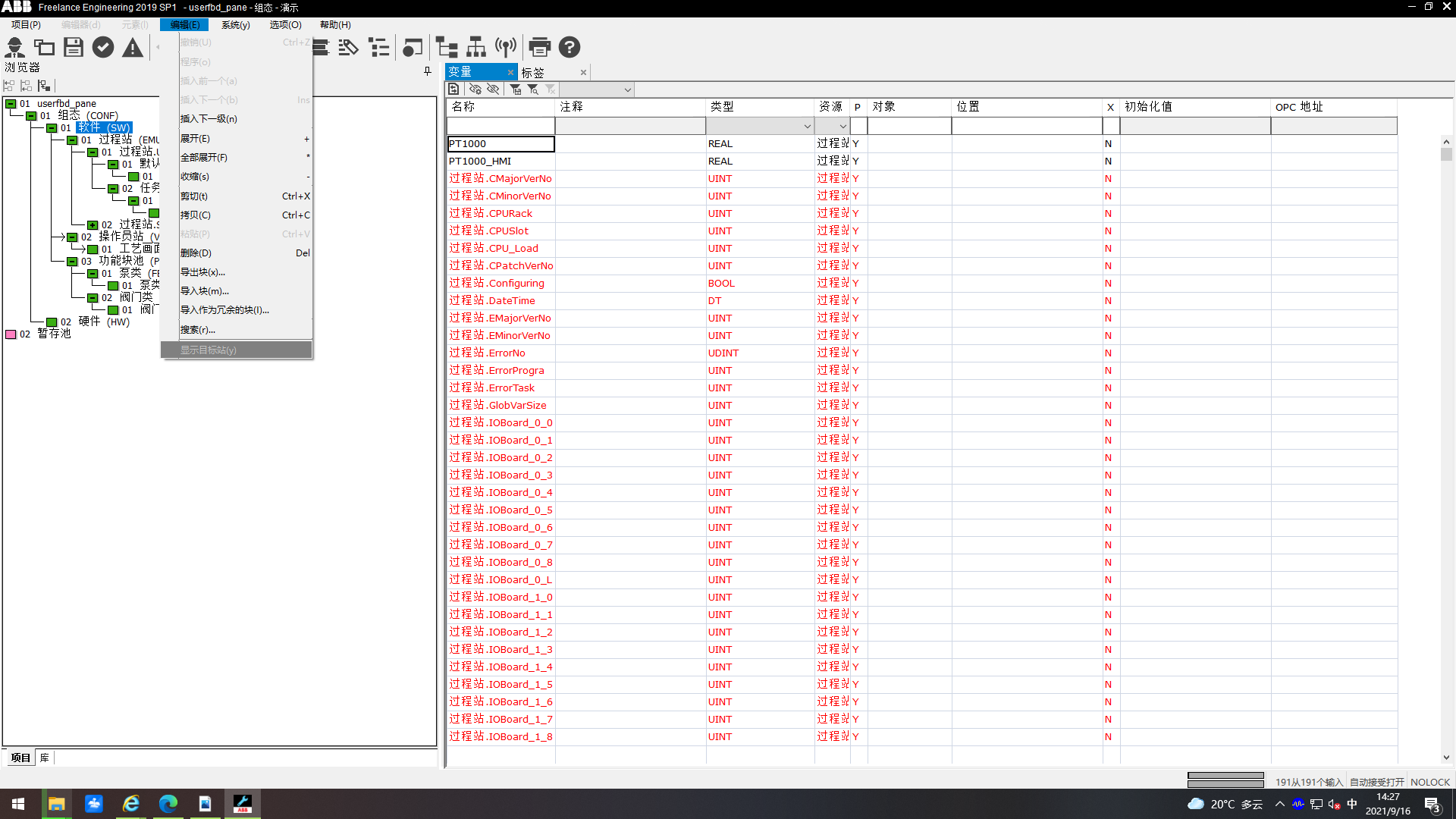This screenshot has height=819, width=1456.
Task: Open the warning triangle error list icon
Action: click(x=133, y=48)
